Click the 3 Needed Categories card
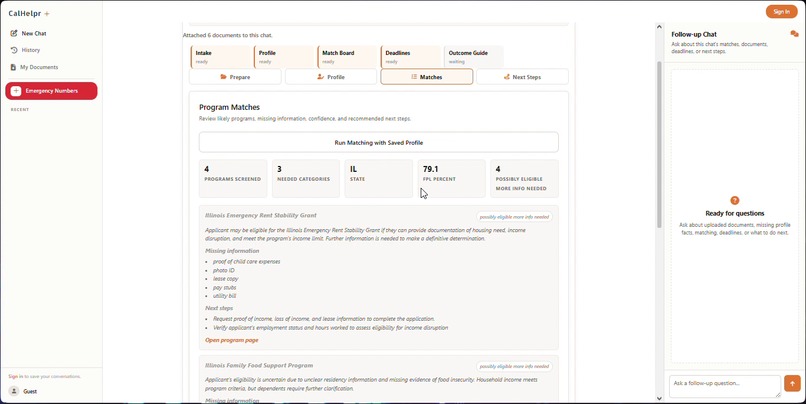 click(x=306, y=178)
